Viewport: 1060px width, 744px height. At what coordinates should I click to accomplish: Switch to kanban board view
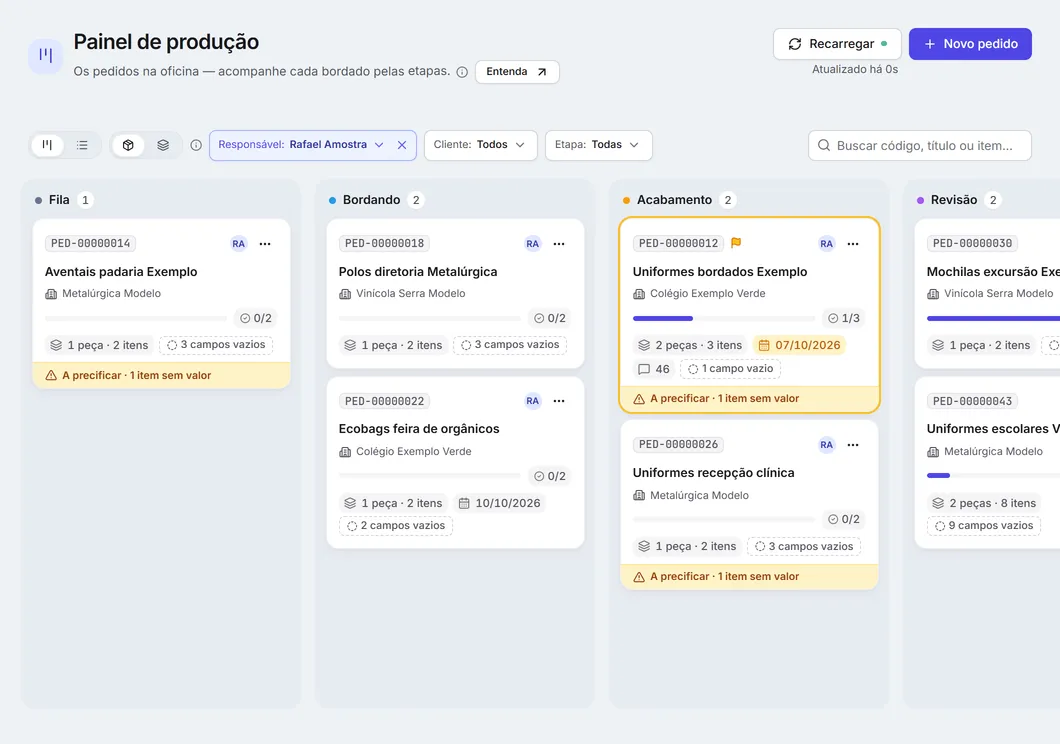pos(47,145)
